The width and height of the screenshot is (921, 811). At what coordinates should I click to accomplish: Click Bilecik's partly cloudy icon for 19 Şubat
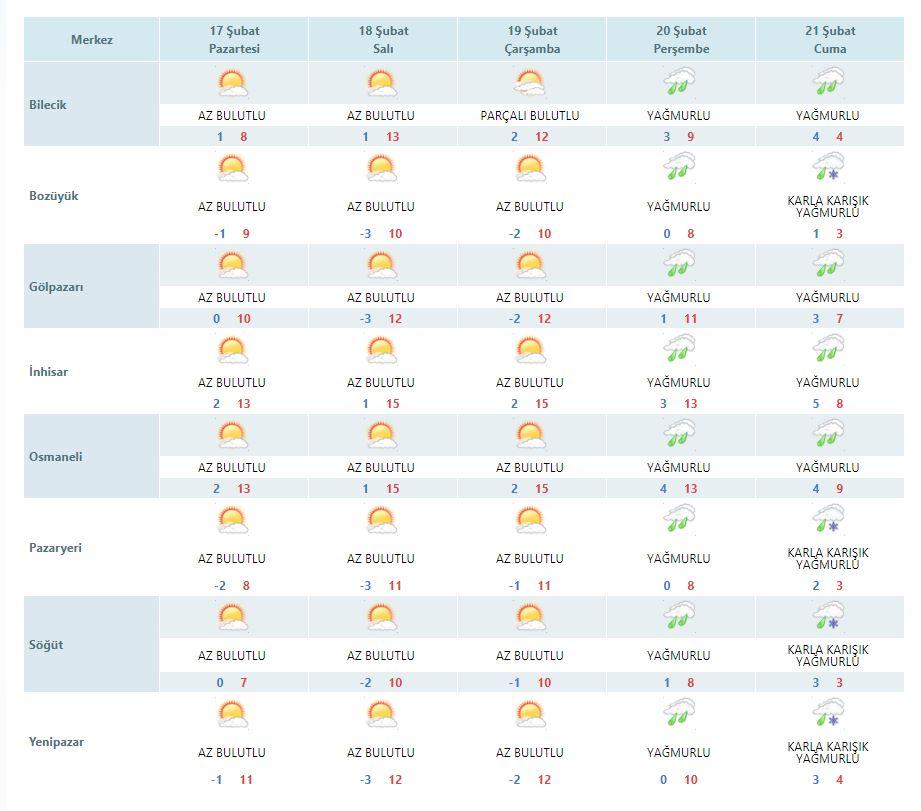pyautogui.click(x=530, y=83)
